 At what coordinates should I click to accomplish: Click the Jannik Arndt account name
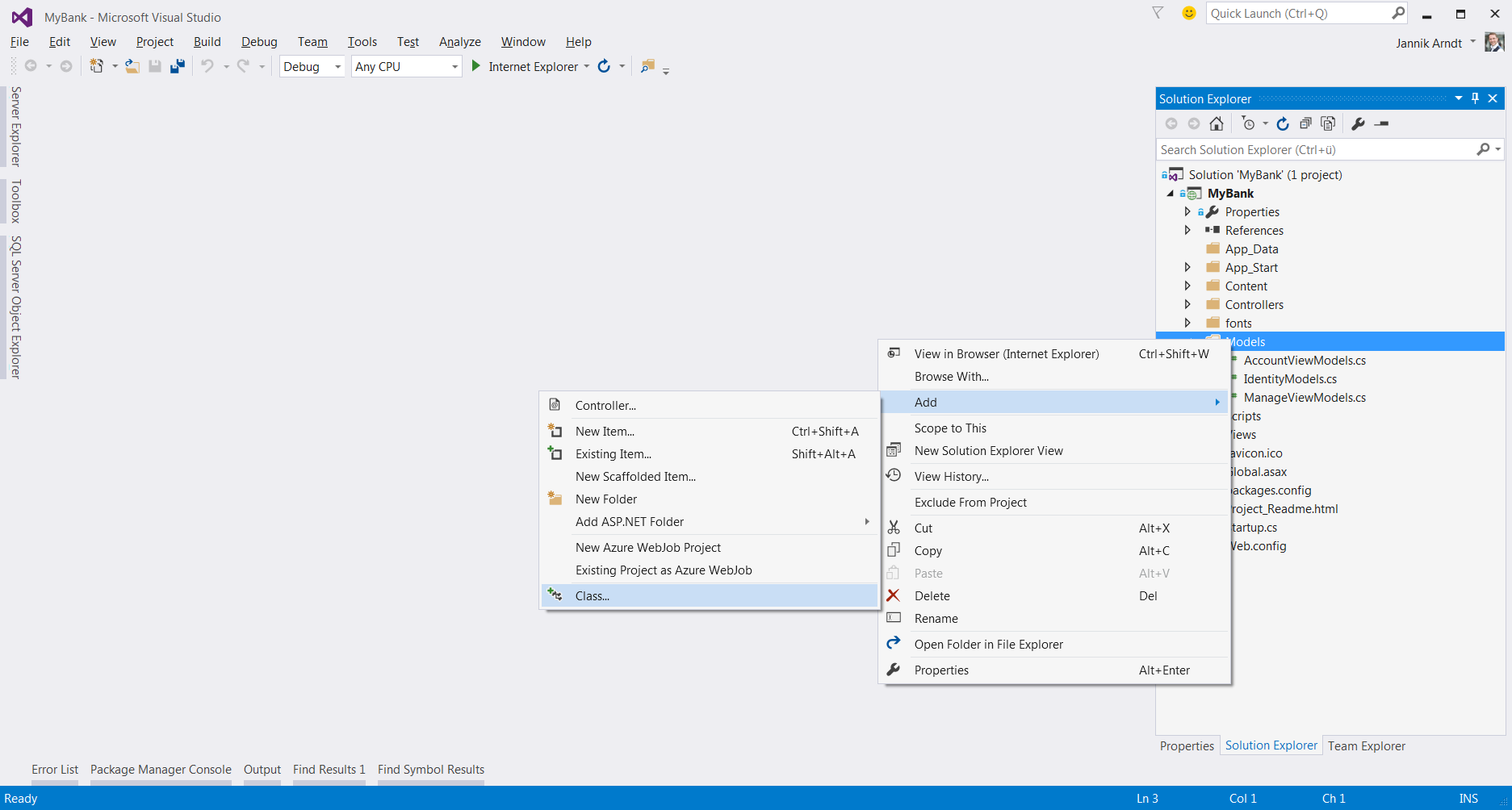click(x=1429, y=43)
